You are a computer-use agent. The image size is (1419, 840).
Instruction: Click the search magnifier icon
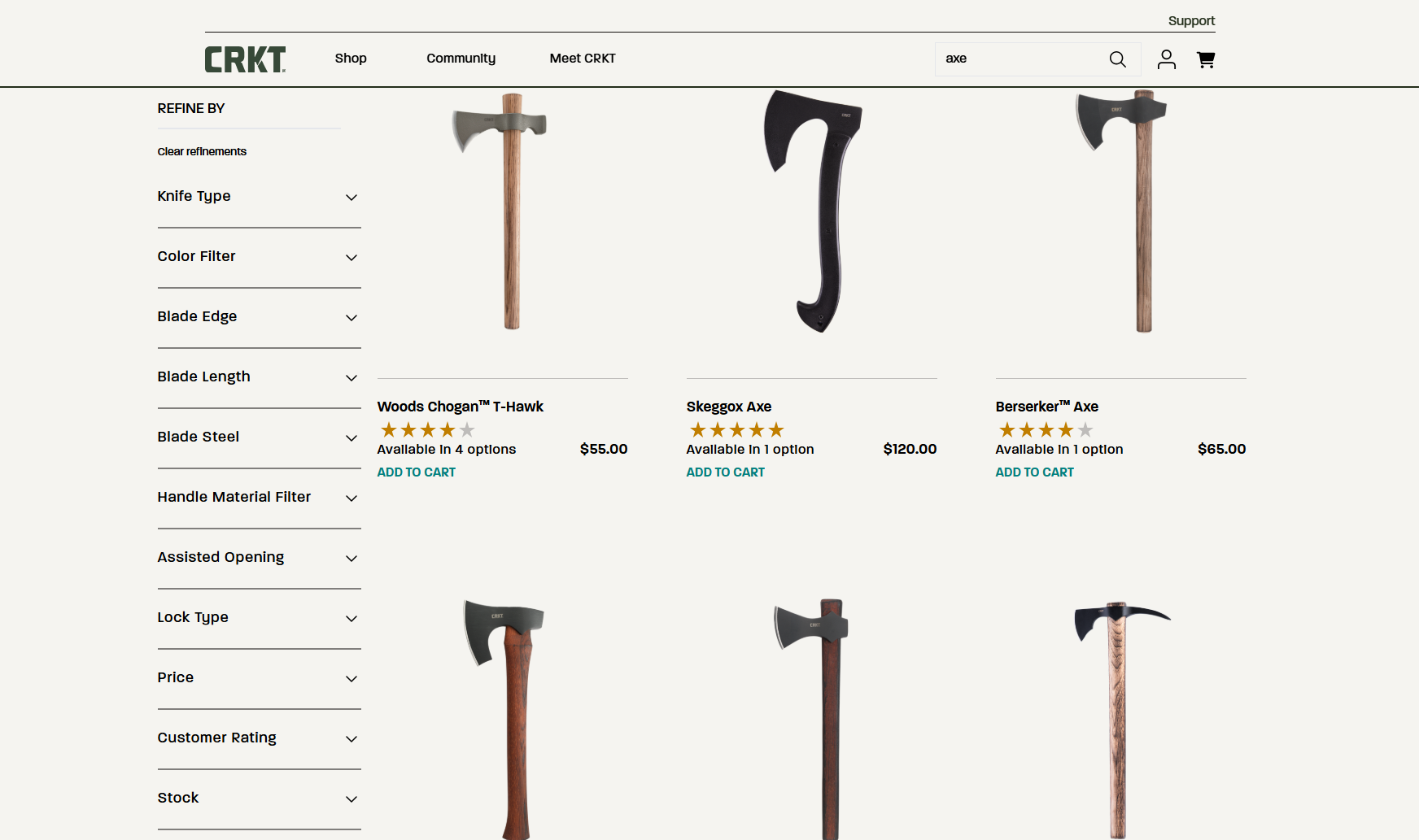[1117, 59]
